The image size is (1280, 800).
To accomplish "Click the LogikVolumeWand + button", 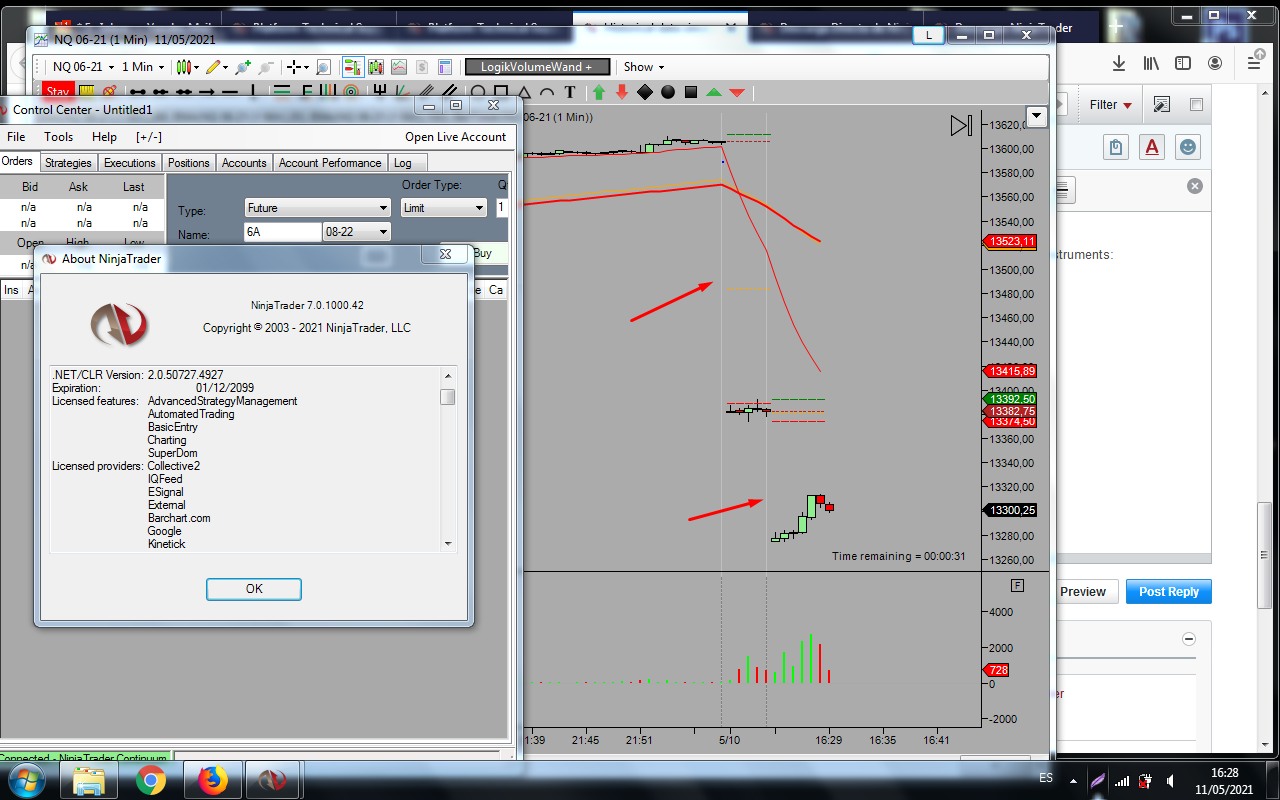I will pyautogui.click(x=537, y=67).
